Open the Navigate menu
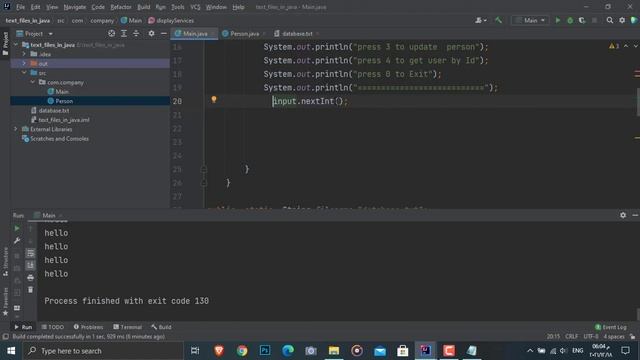Viewport: 640px width, 360px height. tap(75, 7)
